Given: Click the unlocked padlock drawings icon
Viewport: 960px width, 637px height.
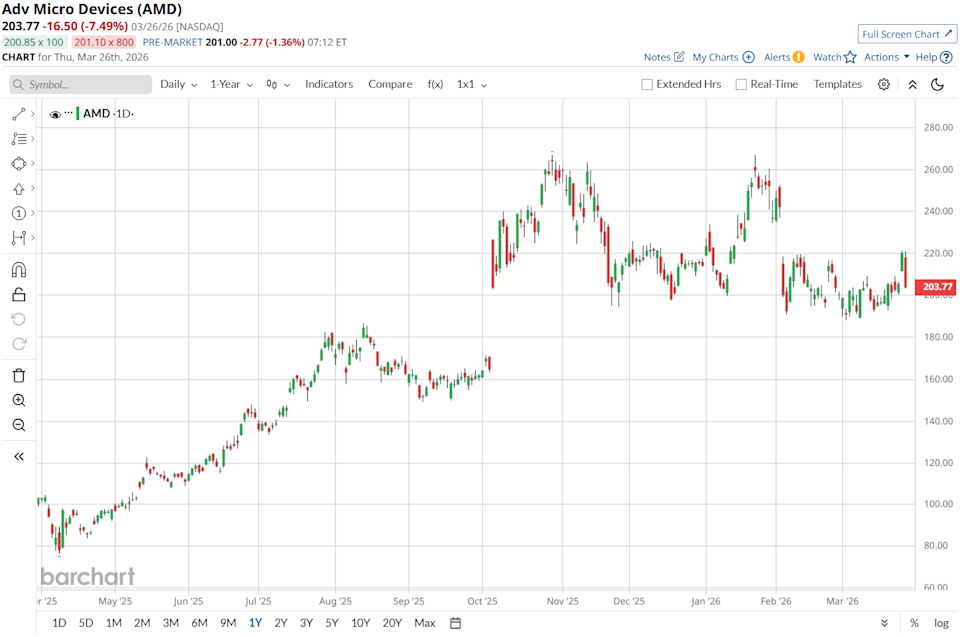Looking at the screenshot, I should tap(19, 295).
